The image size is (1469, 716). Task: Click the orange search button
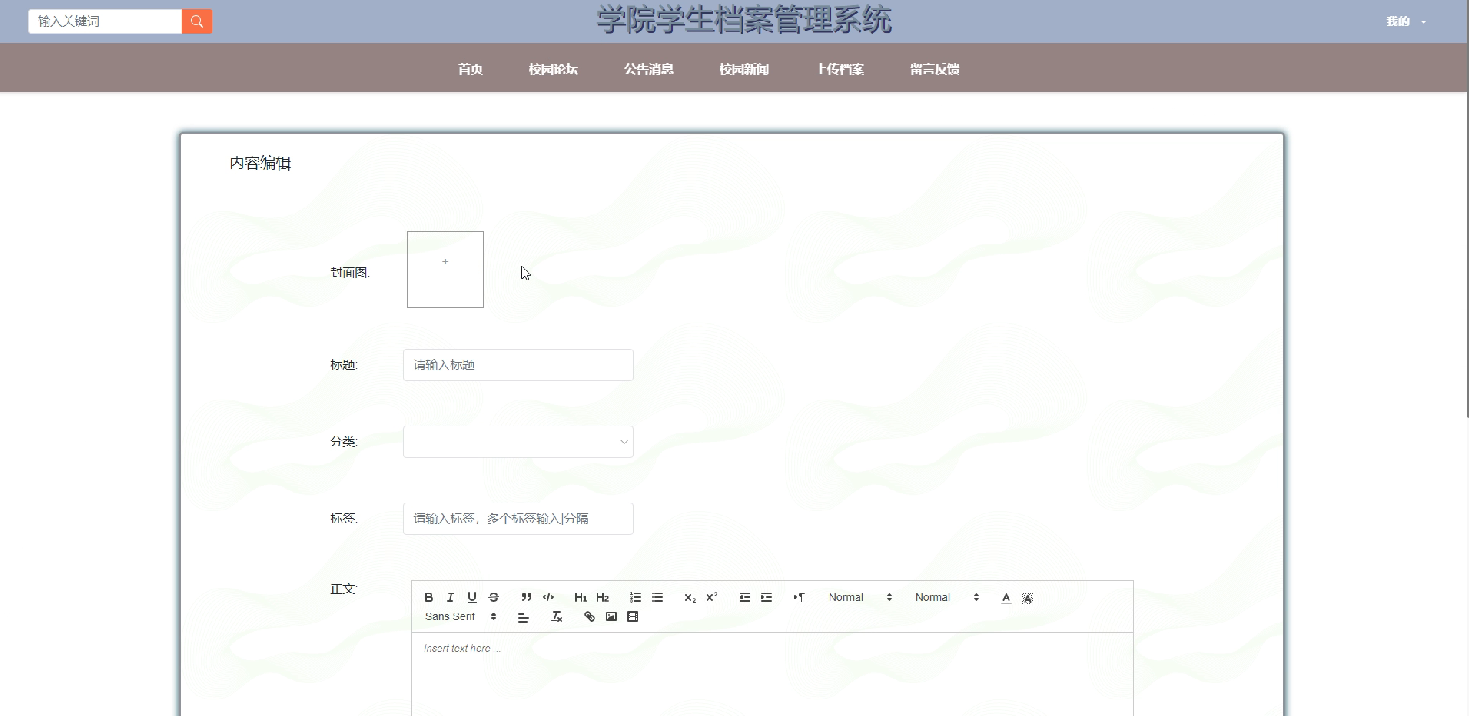197,21
